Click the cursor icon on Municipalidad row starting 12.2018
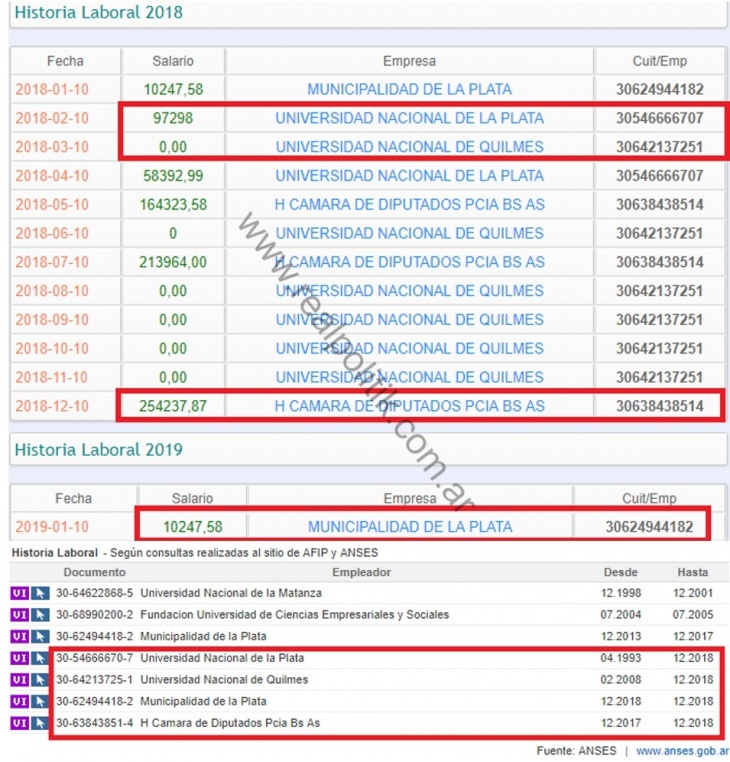The width and height of the screenshot is (730, 762). point(40,701)
